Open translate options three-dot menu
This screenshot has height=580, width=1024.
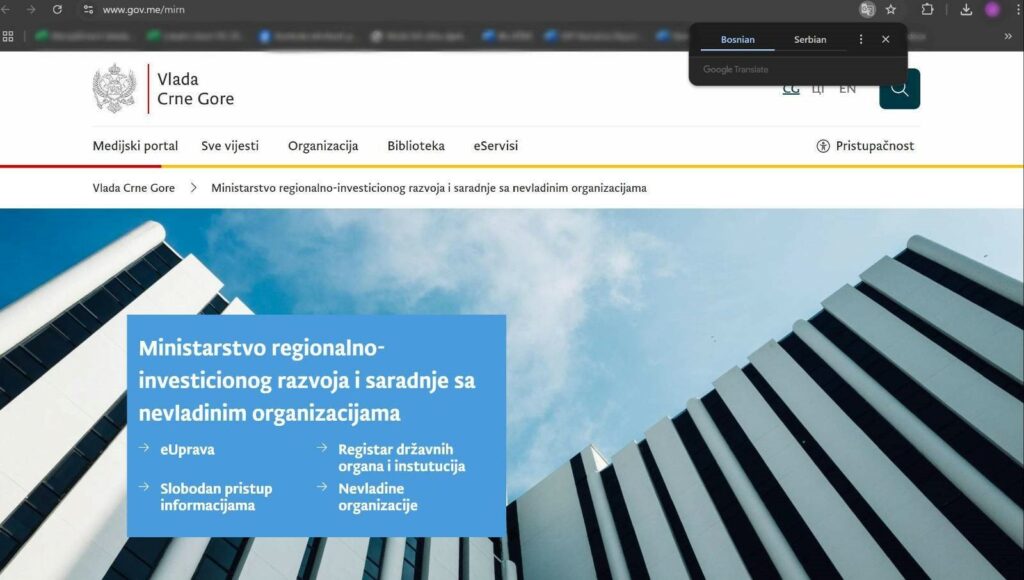861,39
